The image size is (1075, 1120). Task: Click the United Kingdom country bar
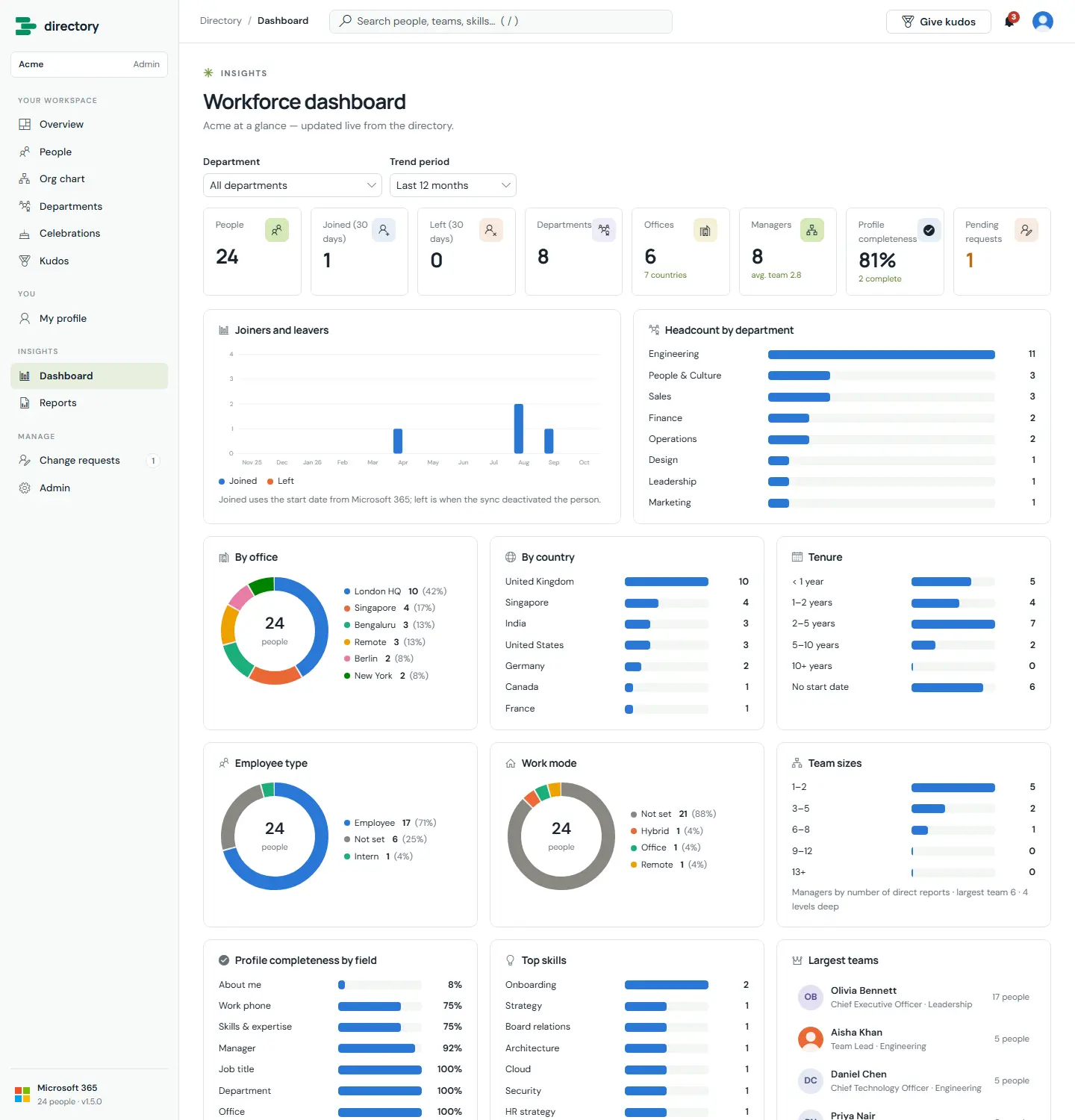(667, 582)
